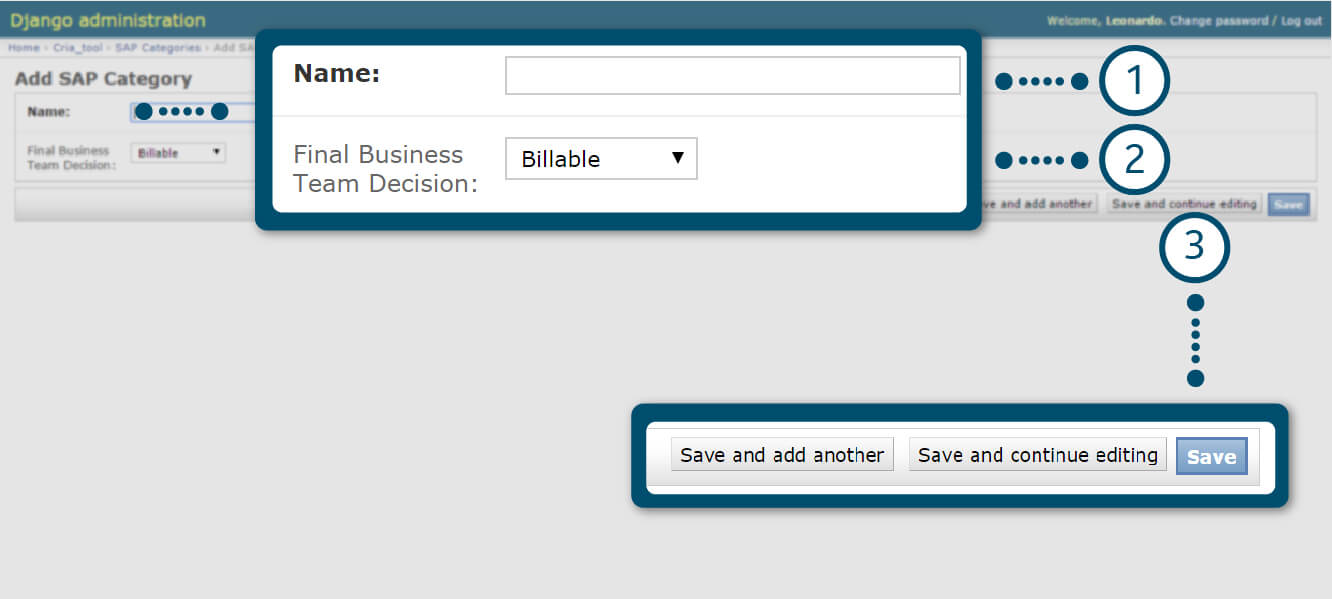
Task: Click small background Save and continue editing button
Action: (1184, 204)
